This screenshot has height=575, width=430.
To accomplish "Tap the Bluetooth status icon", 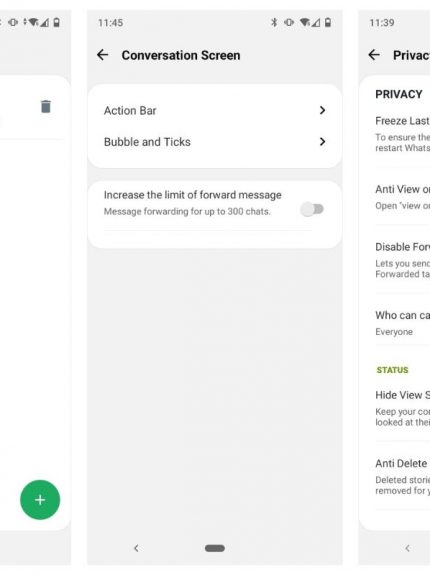I will coord(274,22).
